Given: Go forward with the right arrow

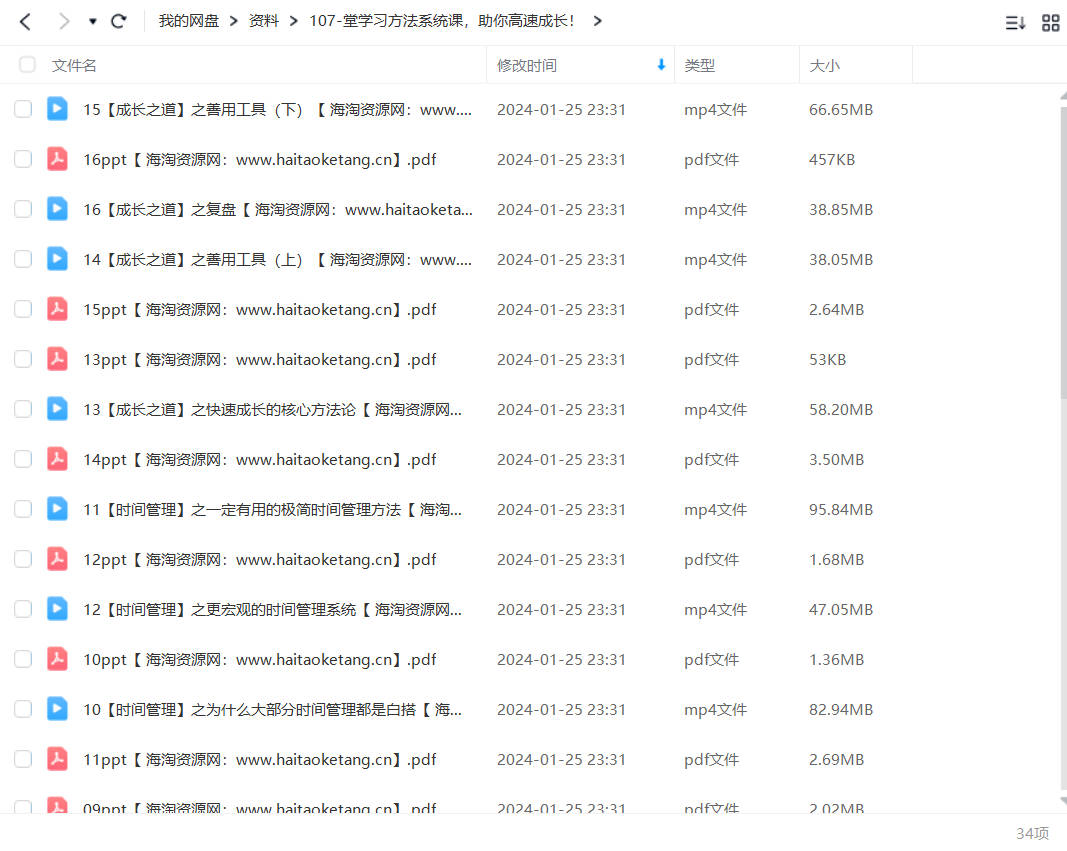Looking at the screenshot, I should pos(64,22).
